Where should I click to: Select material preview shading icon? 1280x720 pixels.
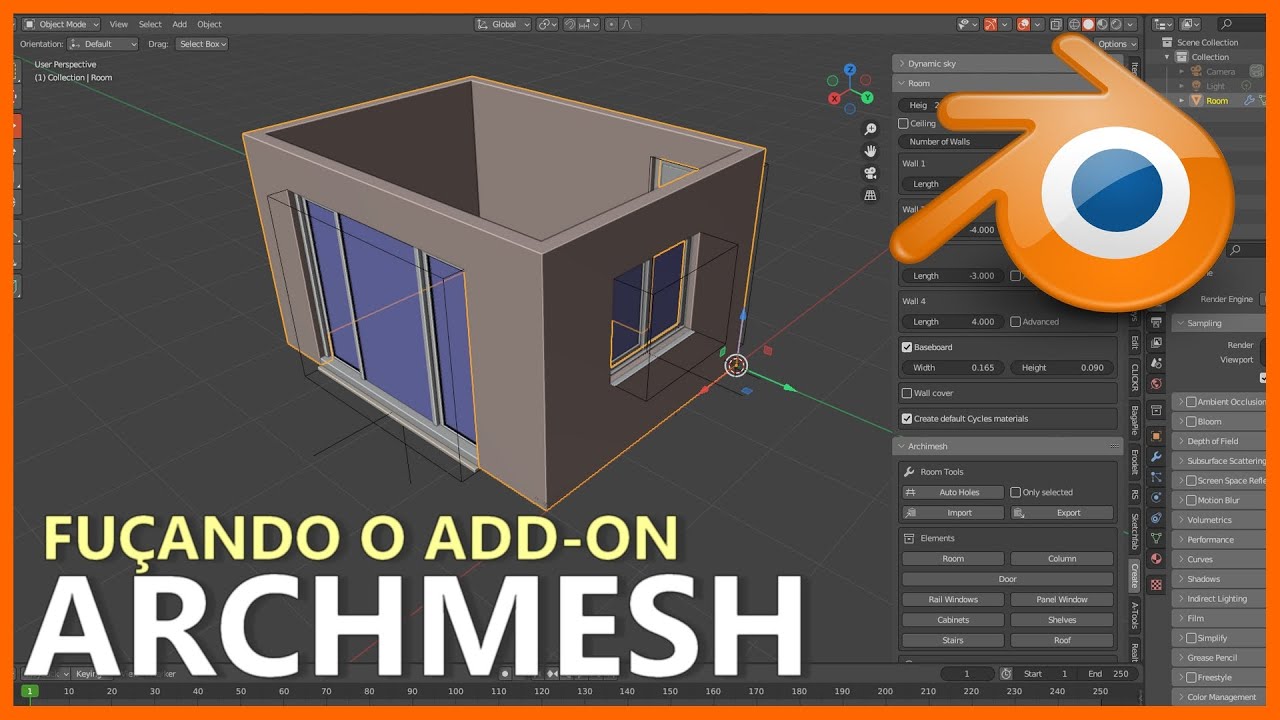click(1102, 24)
